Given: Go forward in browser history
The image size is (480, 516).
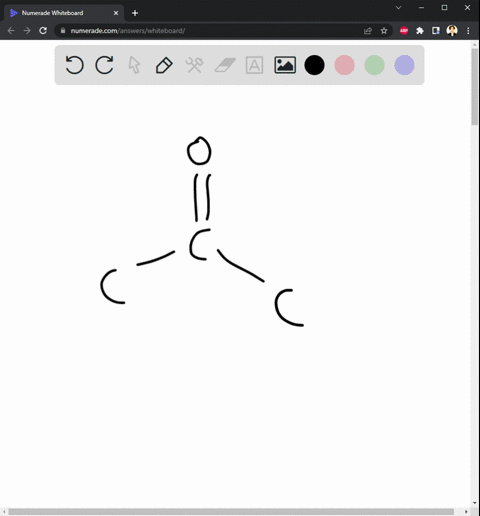Looking at the screenshot, I should coord(27,31).
